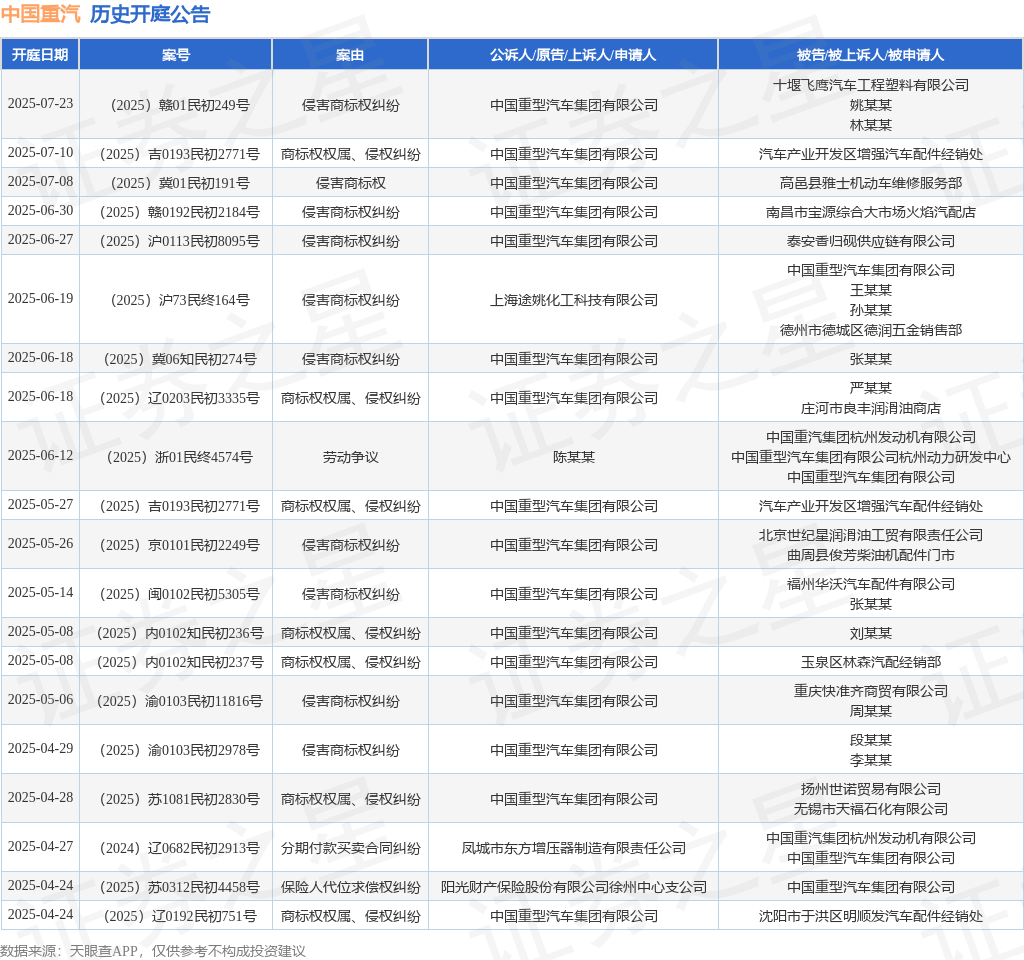Screen dimensions: 1024x960
Task: Click the date 2025-06-19
Action: [40, 298]
